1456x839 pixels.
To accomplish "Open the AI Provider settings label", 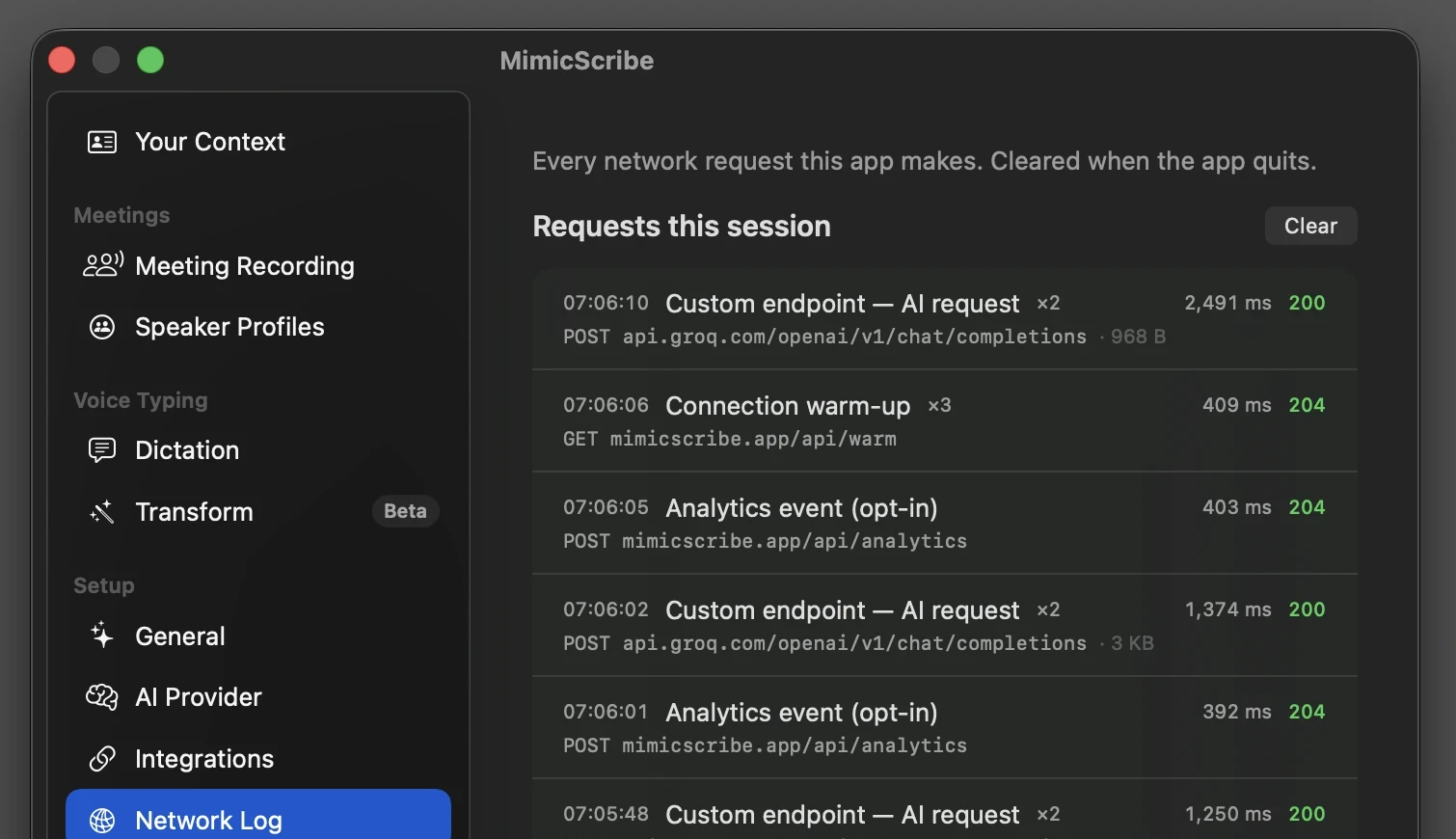I will pyautogui.click(x=199, y=696).
